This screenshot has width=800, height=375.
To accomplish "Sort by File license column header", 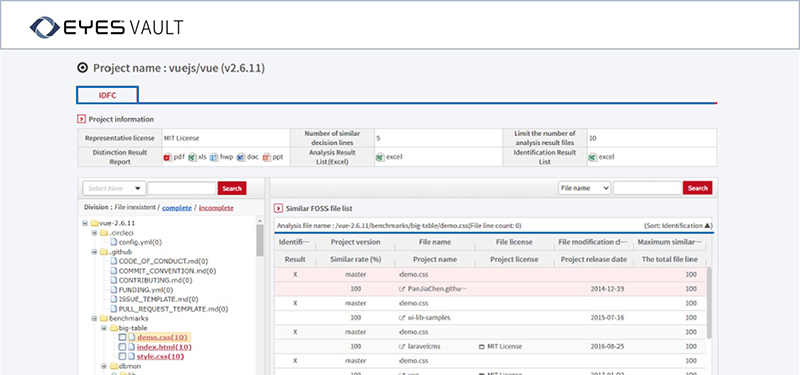I will [514, 242].
